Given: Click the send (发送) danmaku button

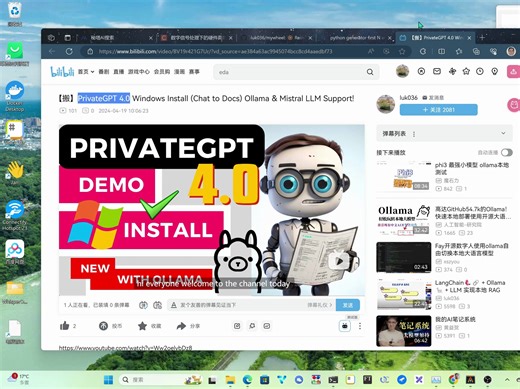Looking at the screenshot, I should click(348, 305).
